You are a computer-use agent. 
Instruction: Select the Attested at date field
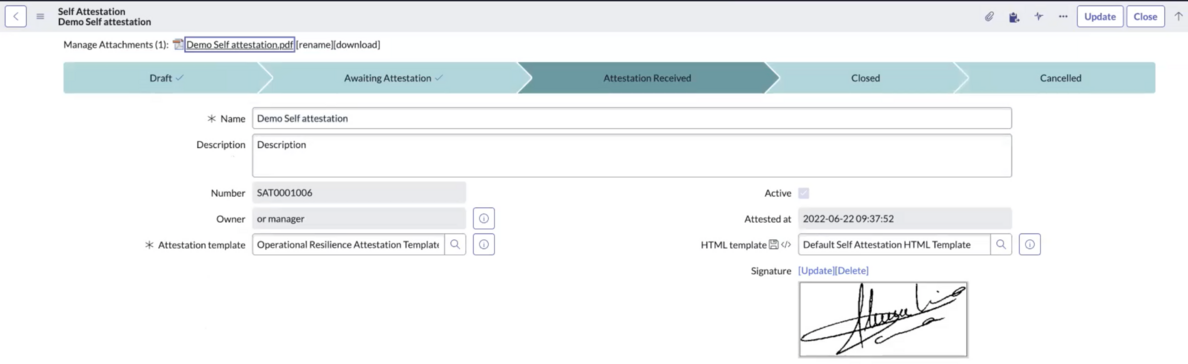pos(905,218)
